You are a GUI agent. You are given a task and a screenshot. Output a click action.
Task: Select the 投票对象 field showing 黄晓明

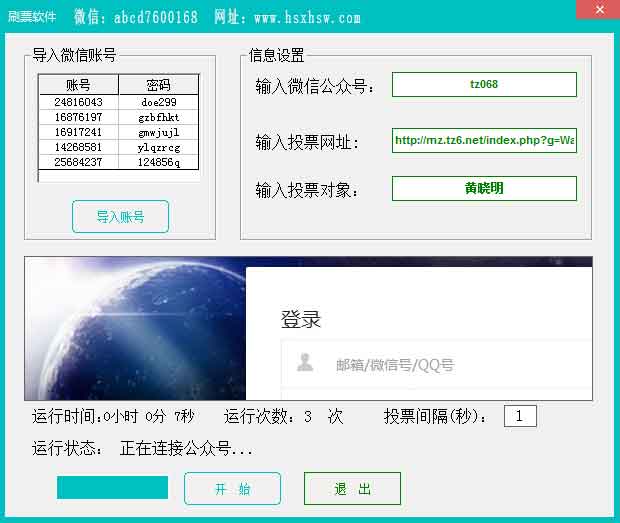[484, 188]
